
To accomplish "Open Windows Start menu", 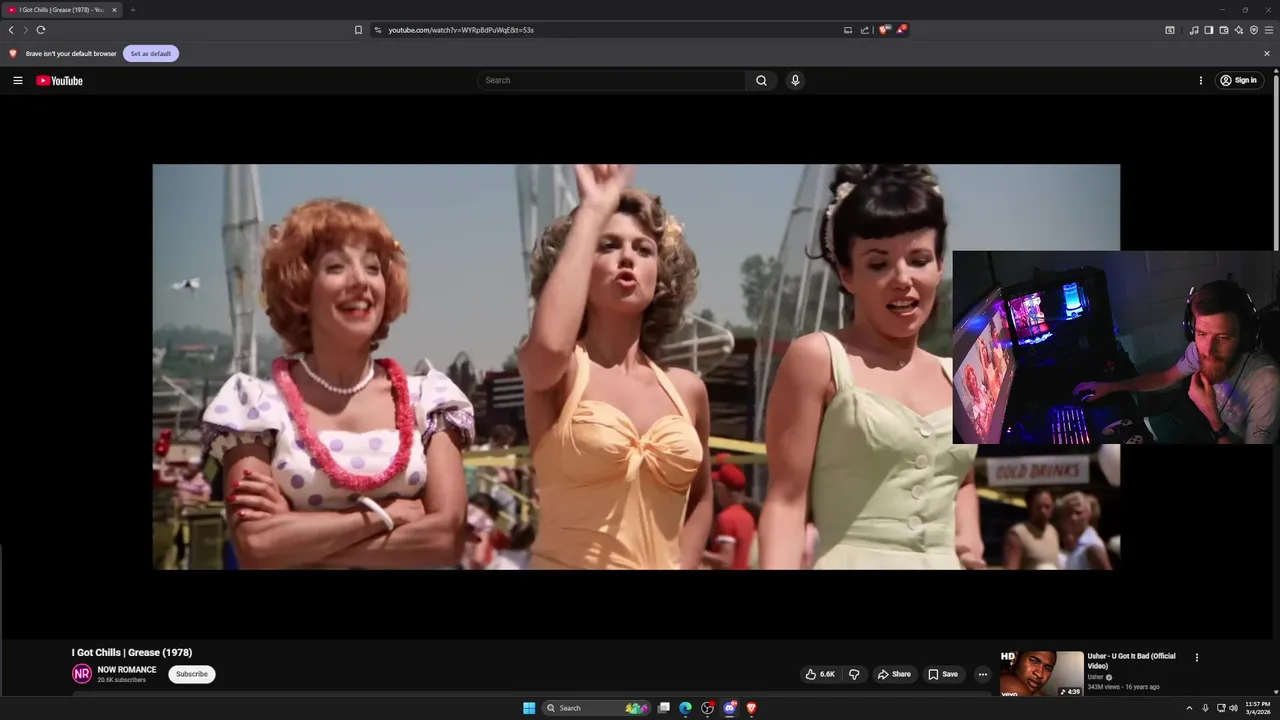I will point(529,708).
